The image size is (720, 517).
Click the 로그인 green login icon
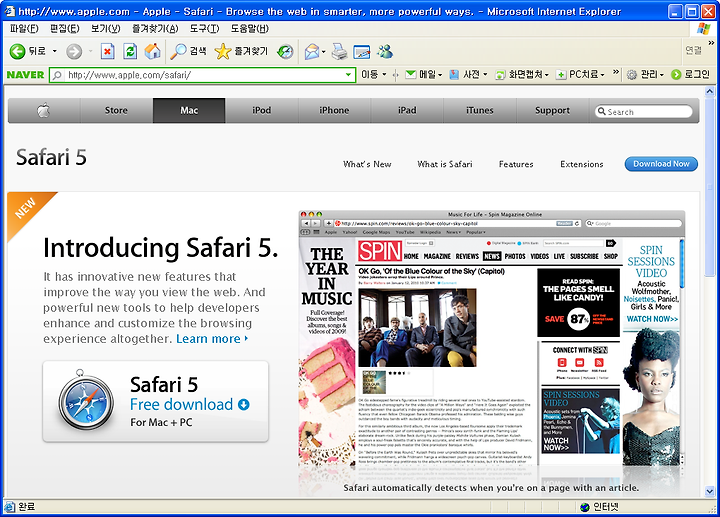(676, 74)
